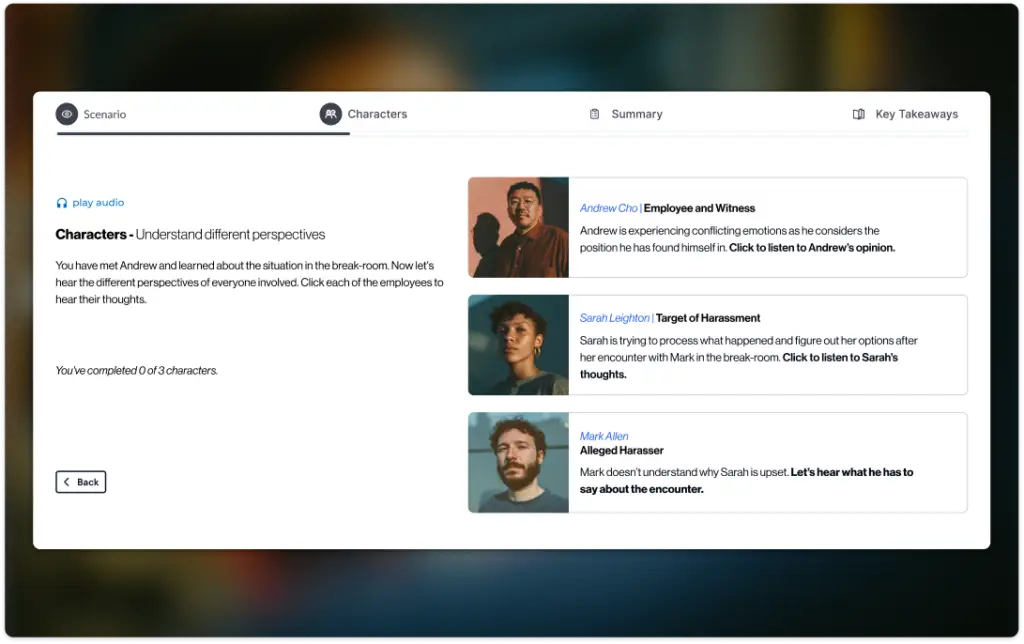The height and width of the screenshot is (644, 1024).
Task: Click the headphones icon for audio
Action: (62, 203)
